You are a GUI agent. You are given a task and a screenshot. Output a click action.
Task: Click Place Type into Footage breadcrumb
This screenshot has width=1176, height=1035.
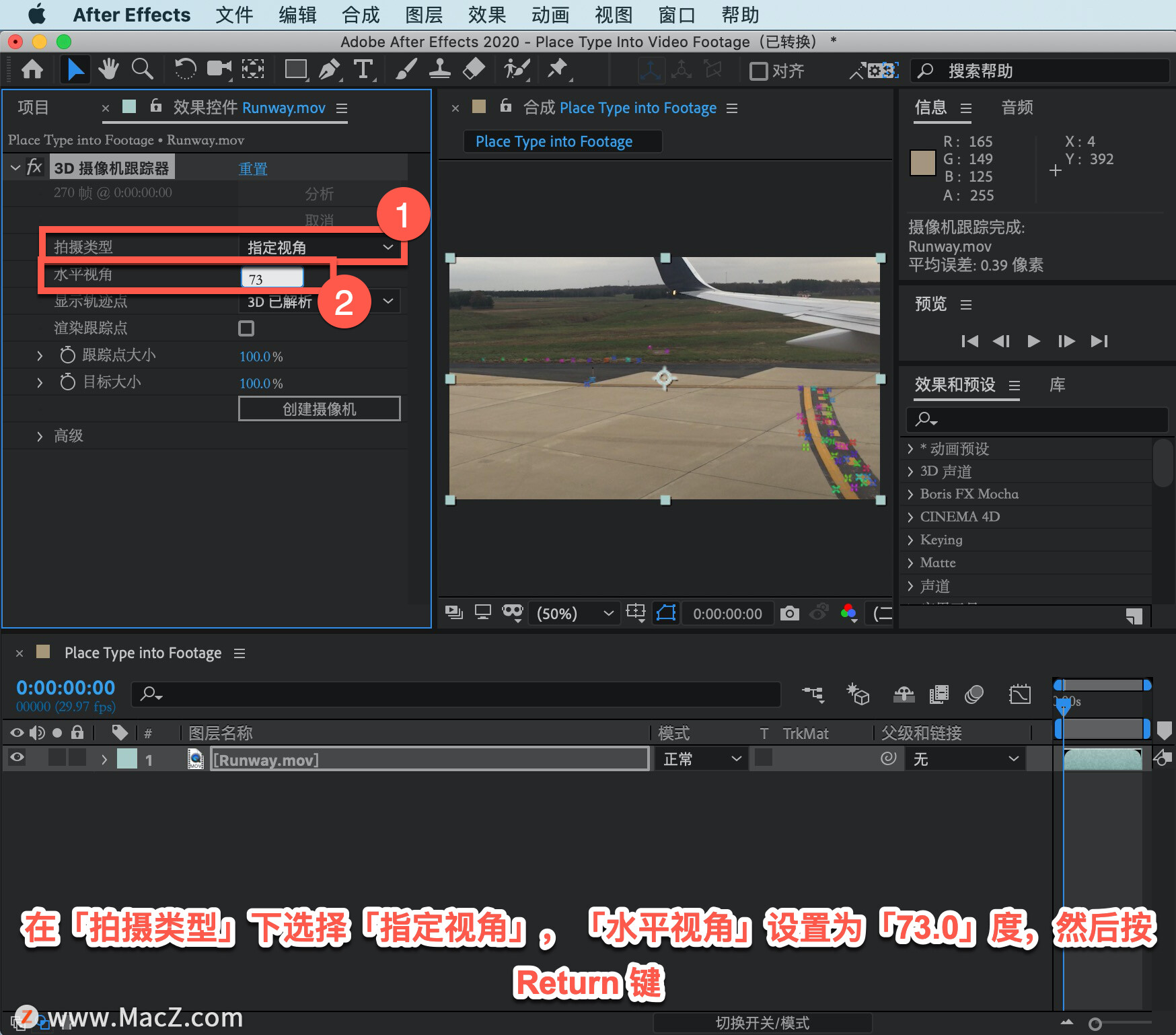[554, 141]
